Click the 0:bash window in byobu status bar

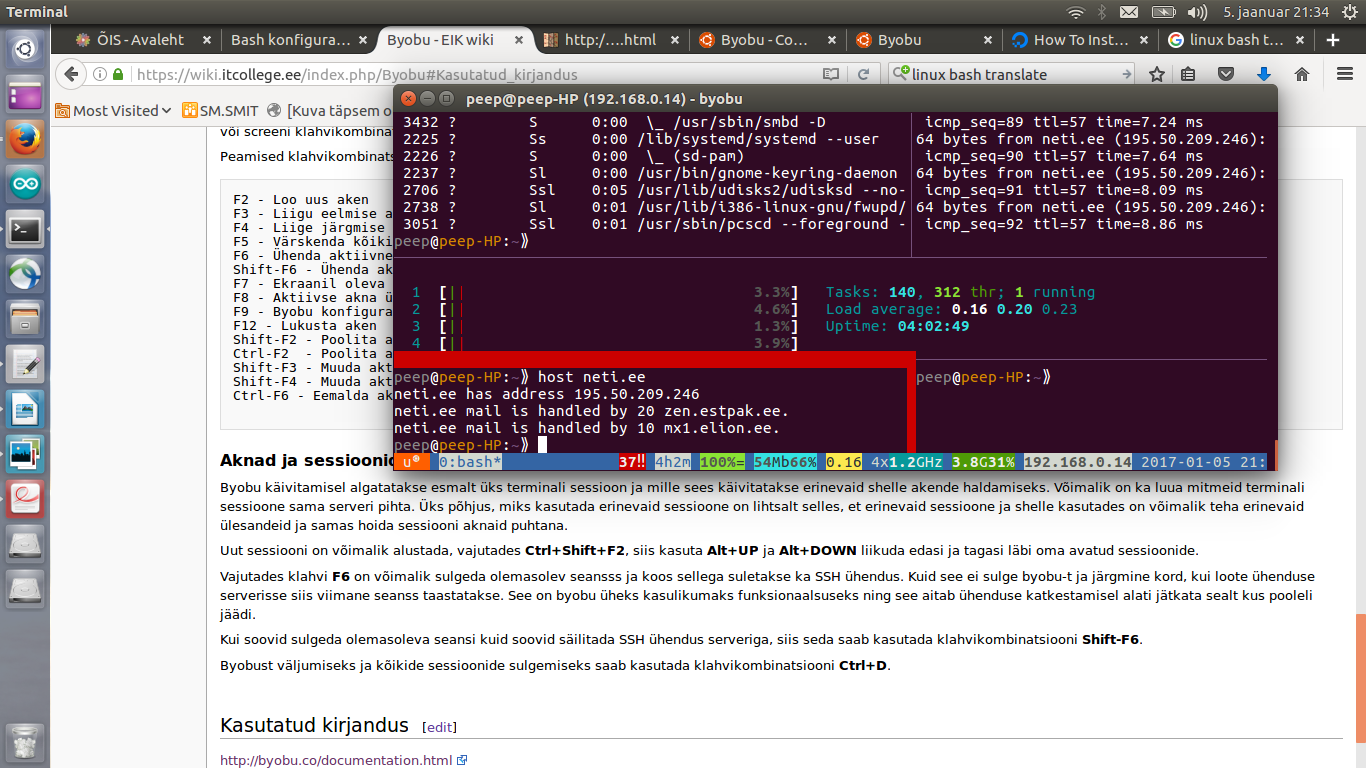click(470, 462)
